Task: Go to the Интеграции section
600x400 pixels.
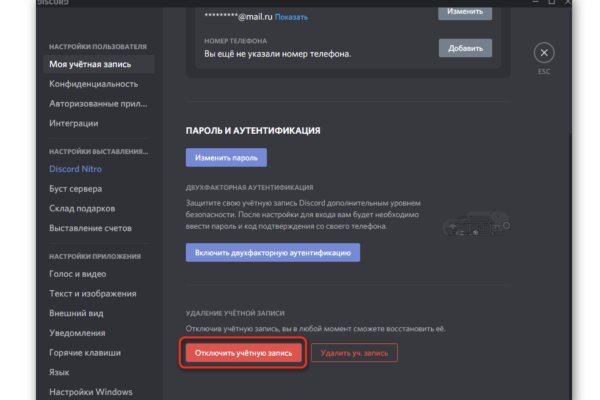Action: [x=74, y=124]
